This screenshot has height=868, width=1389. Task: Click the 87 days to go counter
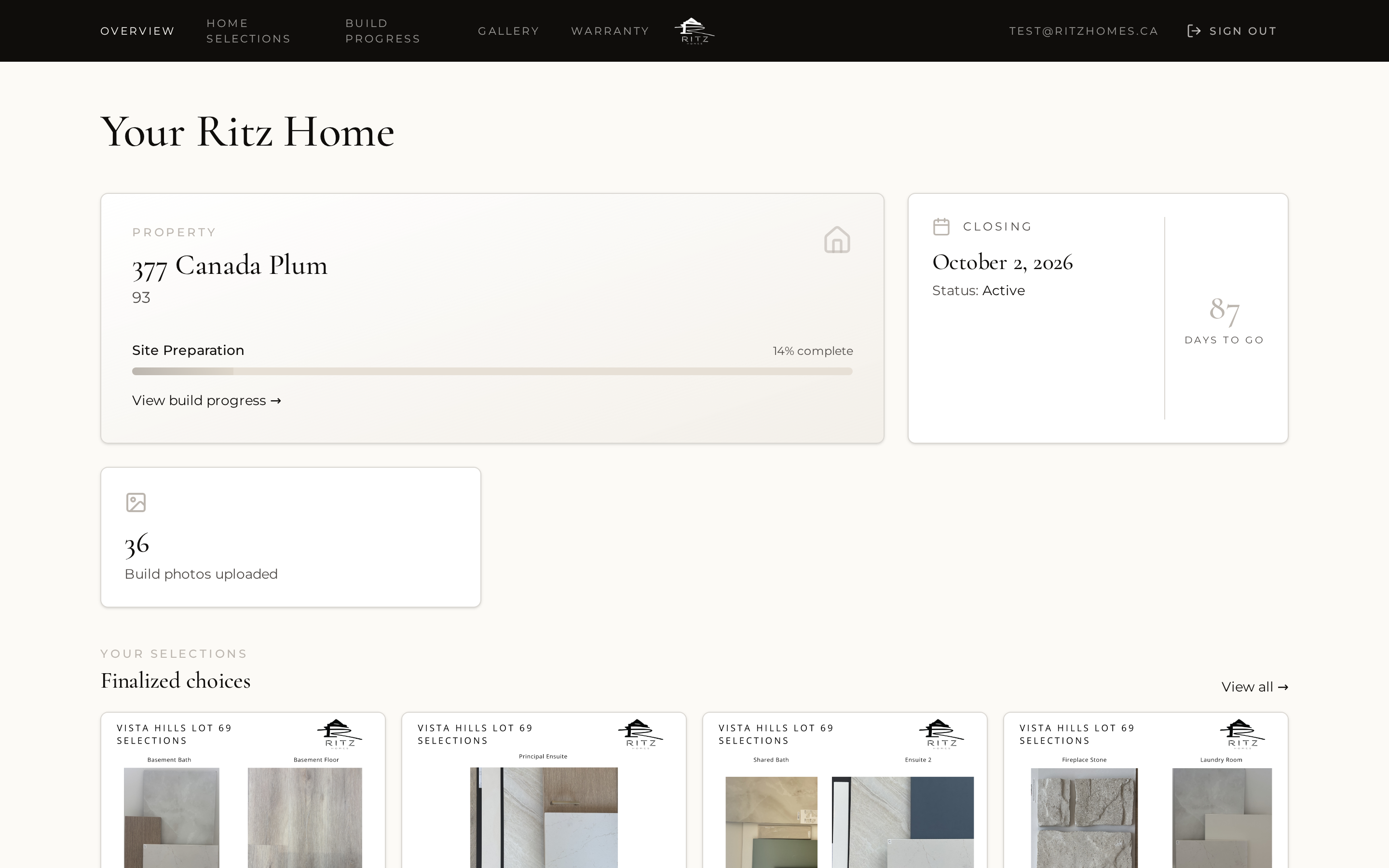(x=1224, y=320)
